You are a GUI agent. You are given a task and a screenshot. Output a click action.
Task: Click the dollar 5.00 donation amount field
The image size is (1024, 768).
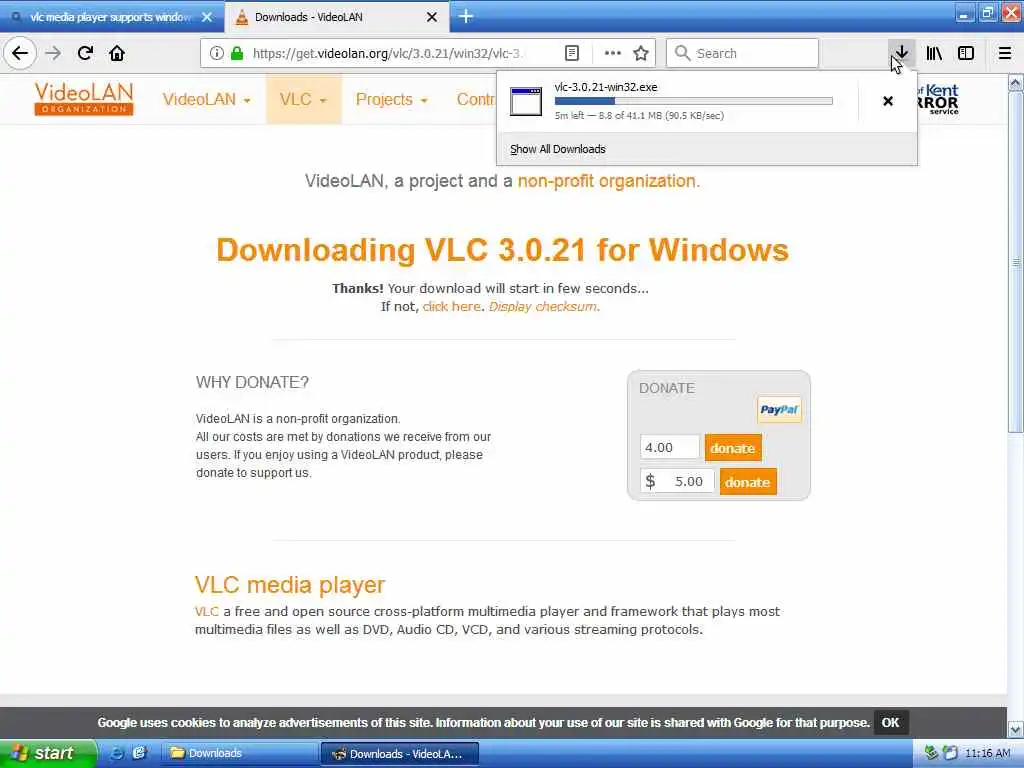pos(677,482)
